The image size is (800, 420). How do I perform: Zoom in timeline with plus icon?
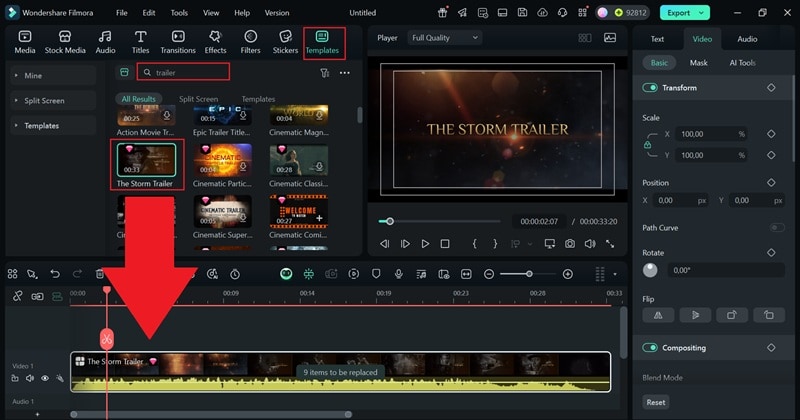pyautogui.click(x=567, y=274)
